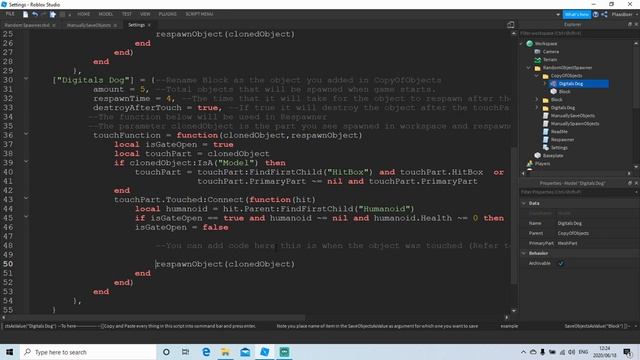This screenshot has height=360, width=640.
Task: Expand the Block folder in the Explorer
Action: (537, 100)
